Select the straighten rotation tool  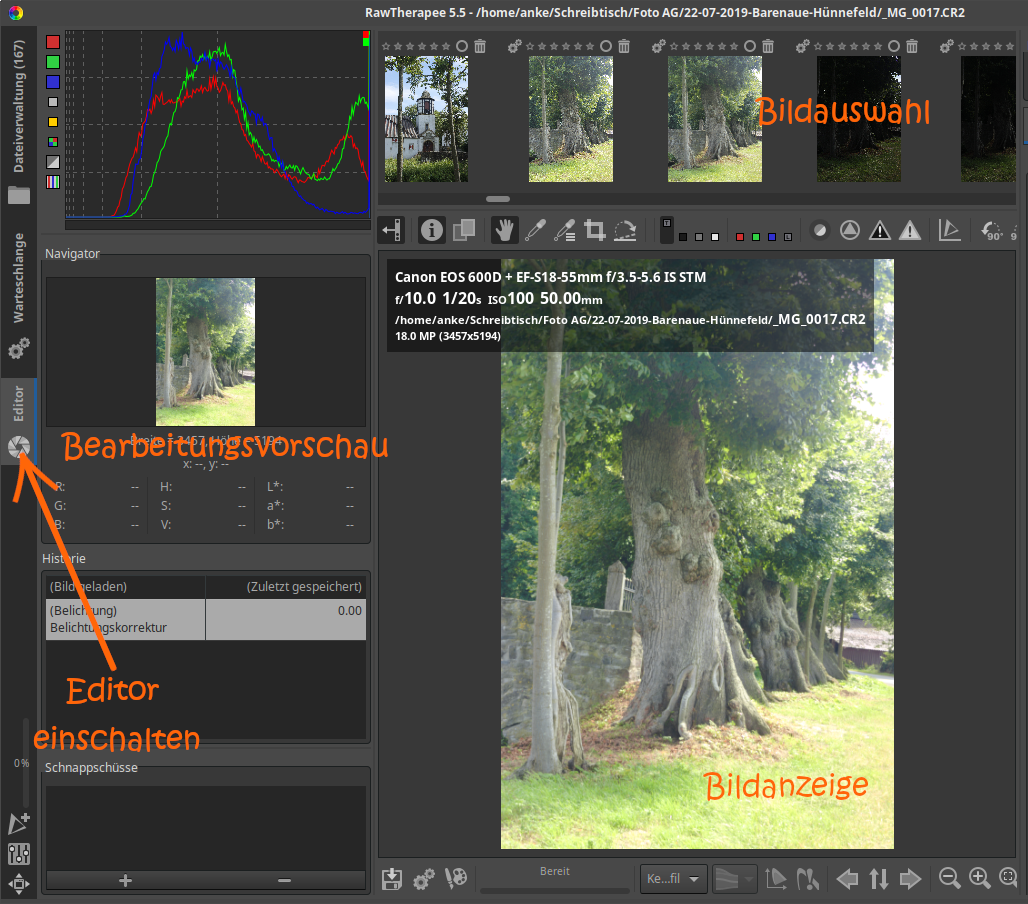[625, 231]
